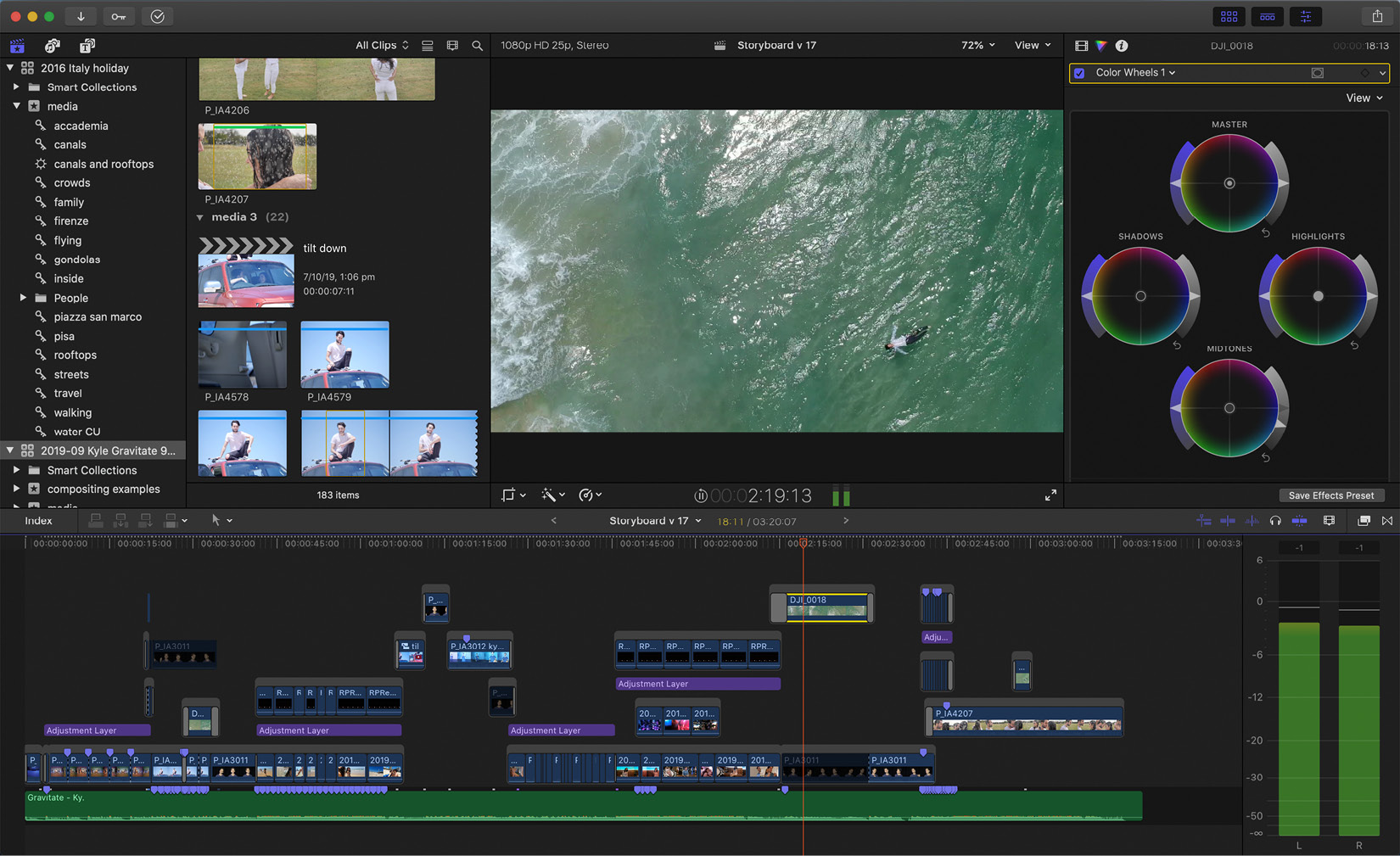The width and height of the screenshot is (1400, 856).
Task: Open the All Clips filter dropdown
Action: coord(382,46)
